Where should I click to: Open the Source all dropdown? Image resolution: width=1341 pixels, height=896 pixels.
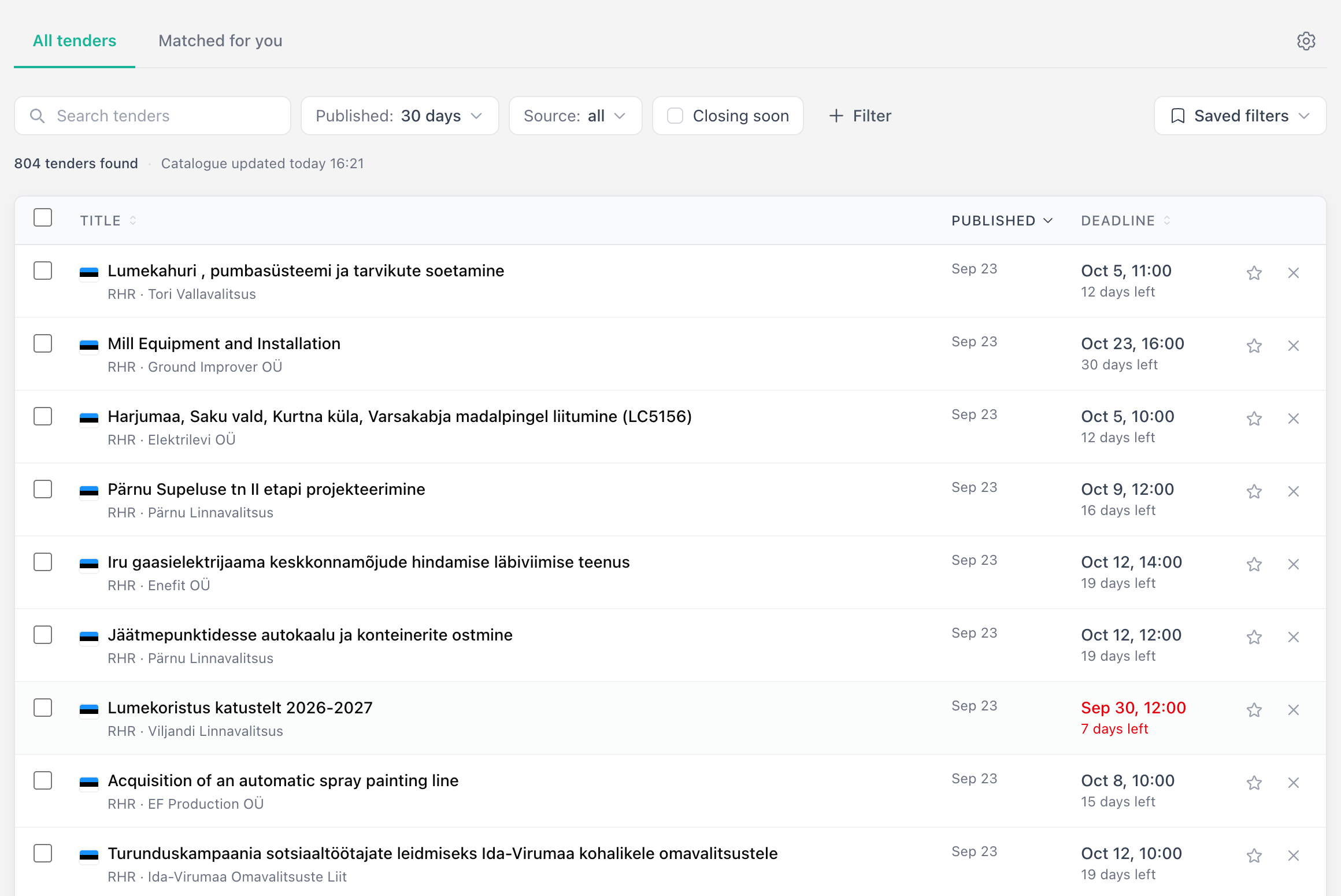pyautogui.click(x=575, y=116)
